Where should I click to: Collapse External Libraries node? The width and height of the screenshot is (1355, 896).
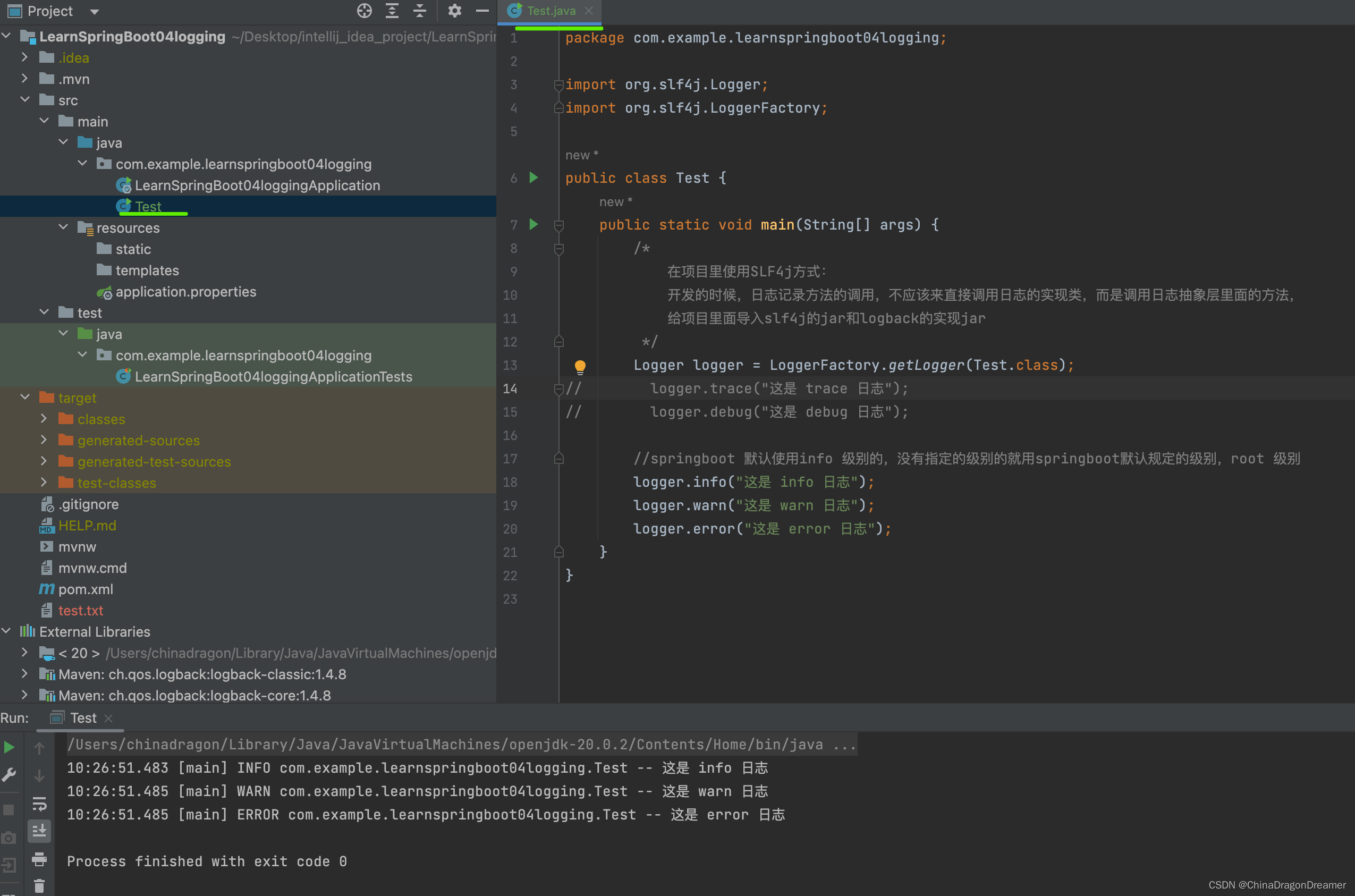click(x=6, y=631)
